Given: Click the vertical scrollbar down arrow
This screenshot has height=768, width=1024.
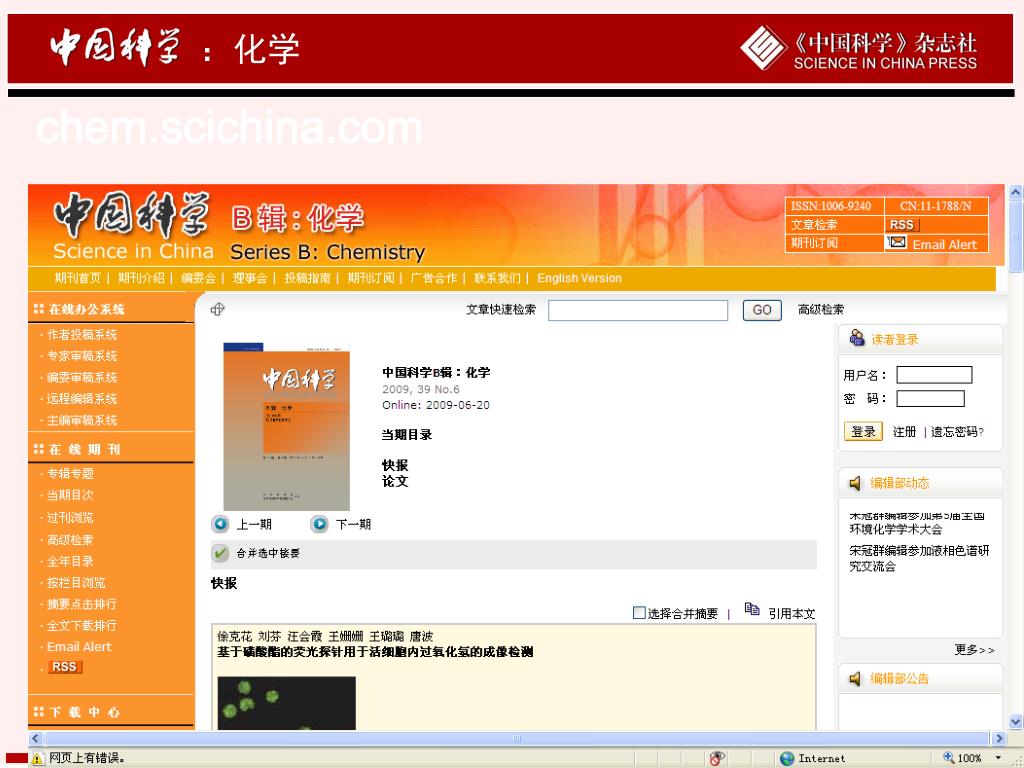Looking at the screenshot, I should [x=1016, y=722].
